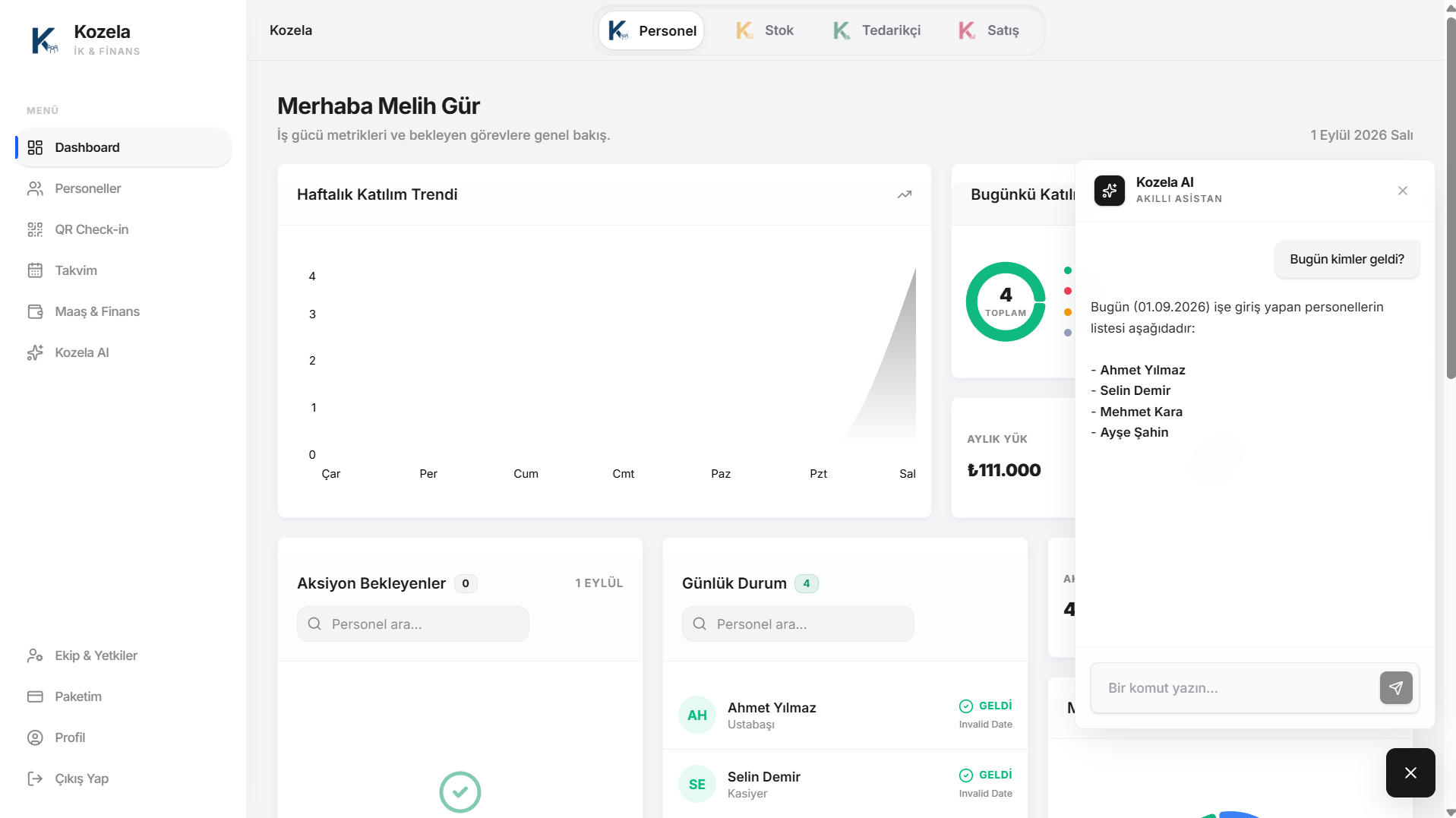Image resolution: width=1456 pixels, height=818 pixels.
Task: Click the AH avatar circle for Ahmet Yılmaz
Action: (x=696, y=715)
